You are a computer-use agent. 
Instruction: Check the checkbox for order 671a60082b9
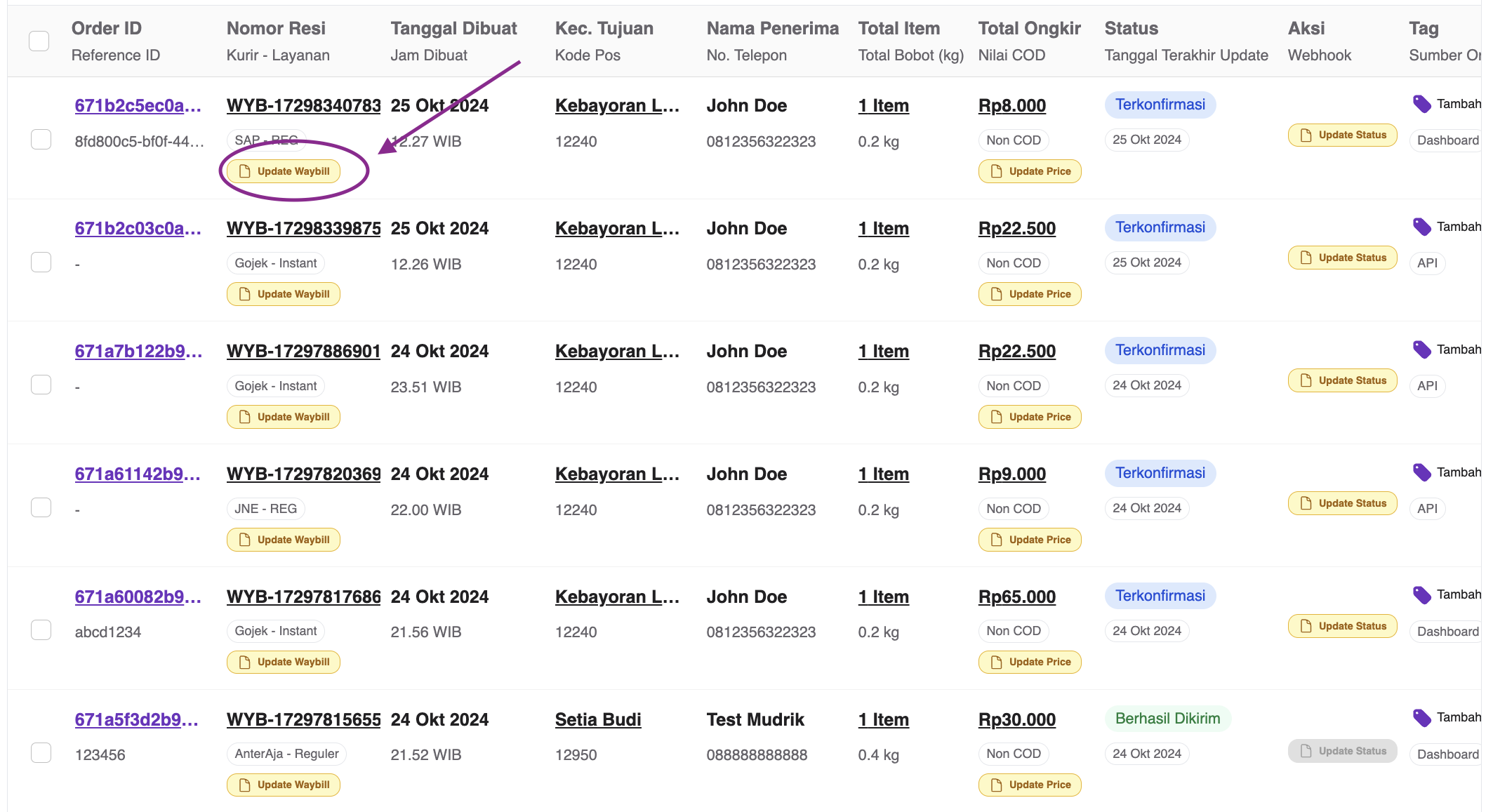41,630
